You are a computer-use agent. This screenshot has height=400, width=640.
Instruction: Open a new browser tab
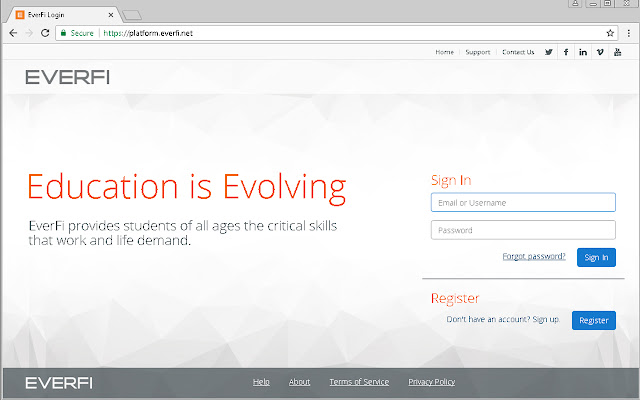point(132,15)
